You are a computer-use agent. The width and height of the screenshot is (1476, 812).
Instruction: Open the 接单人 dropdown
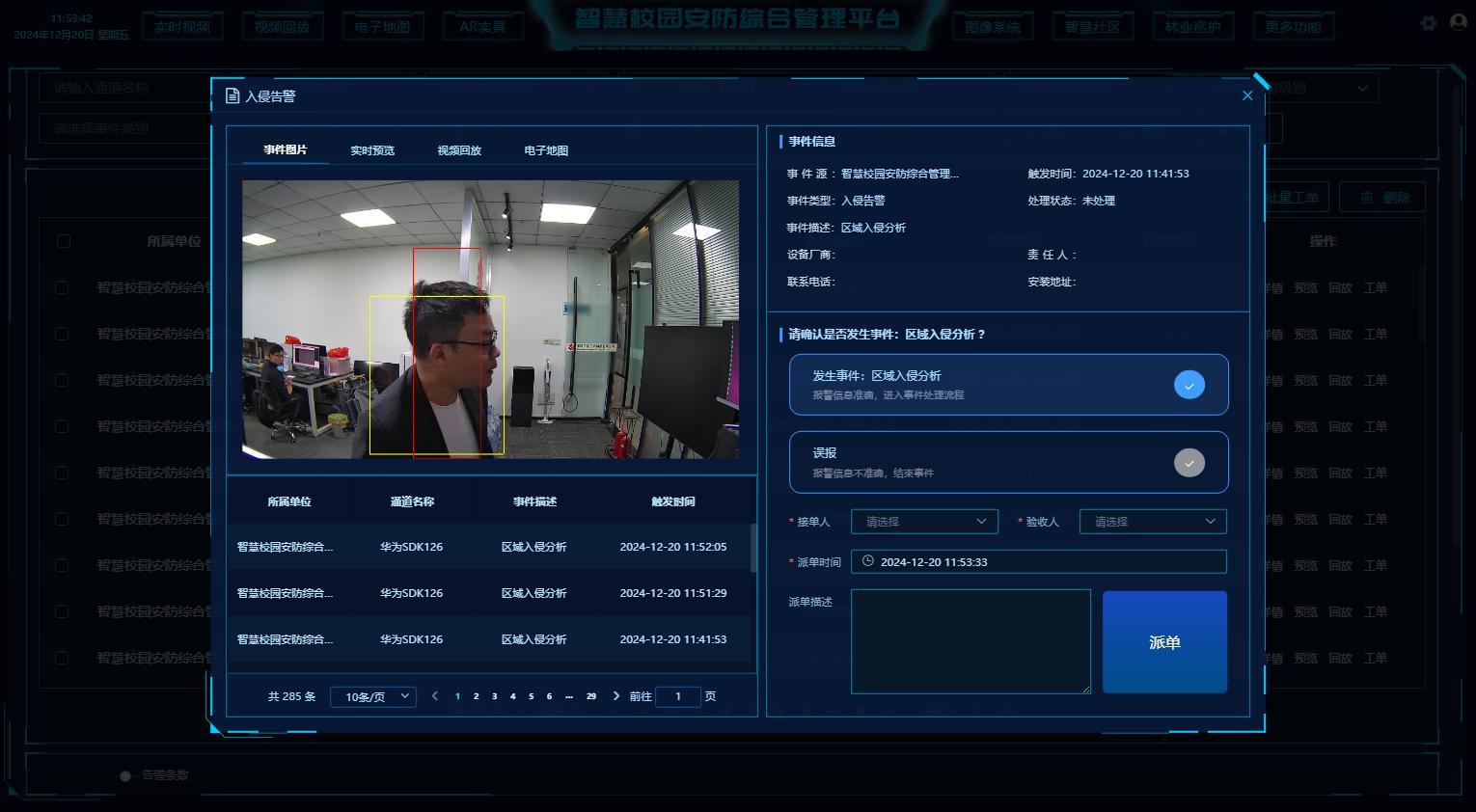click(x=924, y=522)
